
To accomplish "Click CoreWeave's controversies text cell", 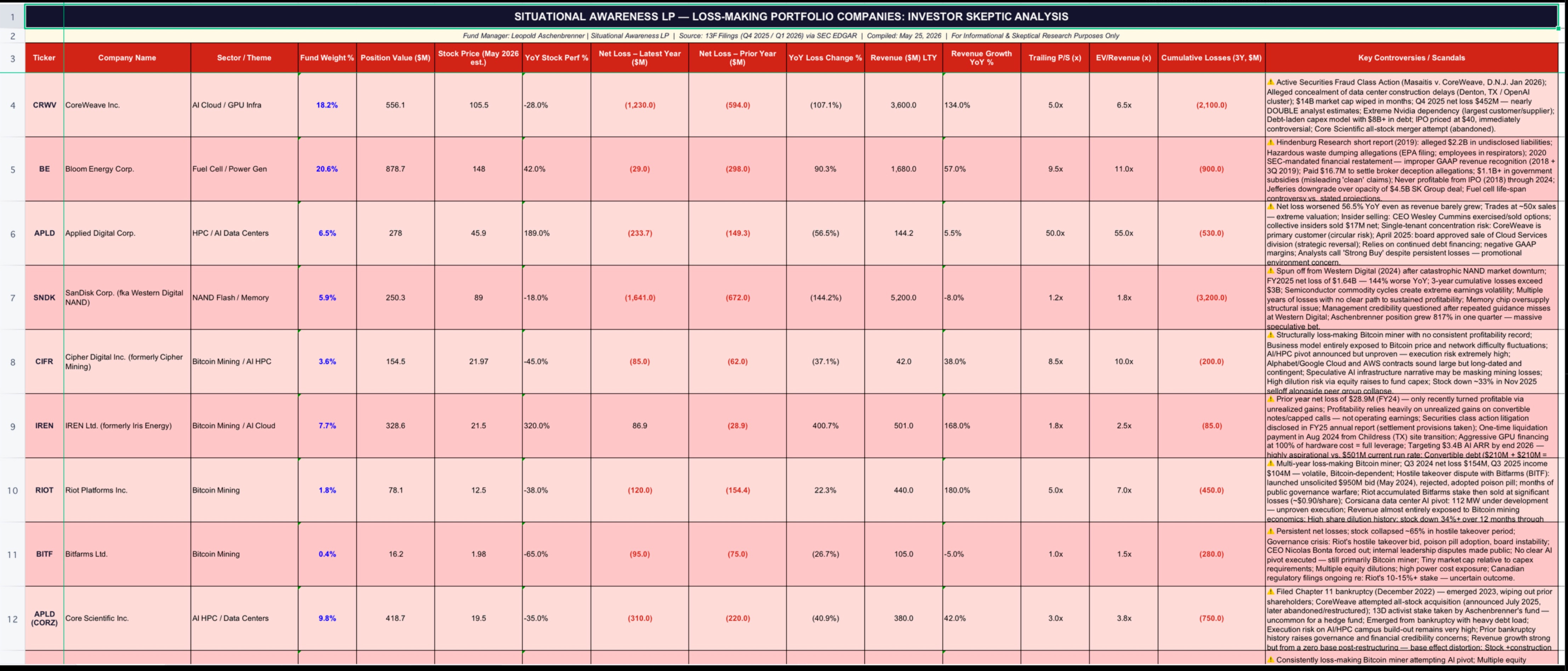I will coord(1412,105).
